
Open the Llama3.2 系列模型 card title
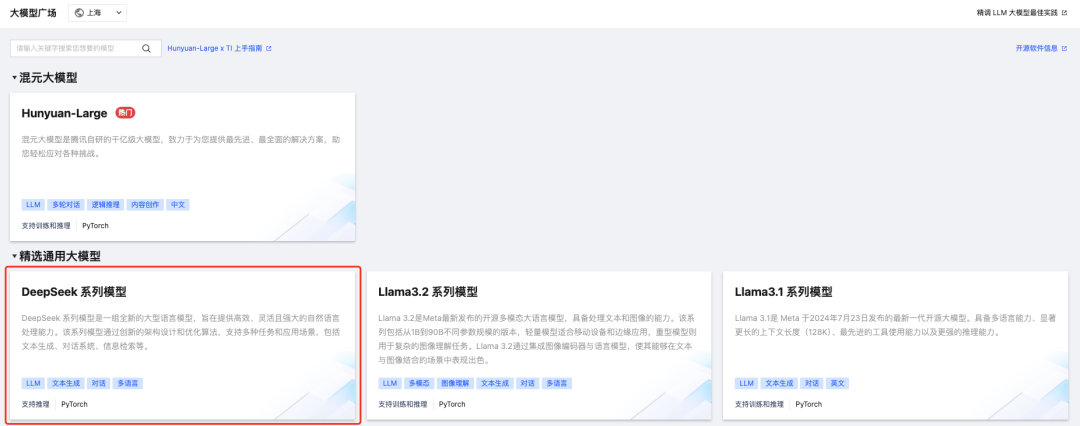(x=428, y=292)
